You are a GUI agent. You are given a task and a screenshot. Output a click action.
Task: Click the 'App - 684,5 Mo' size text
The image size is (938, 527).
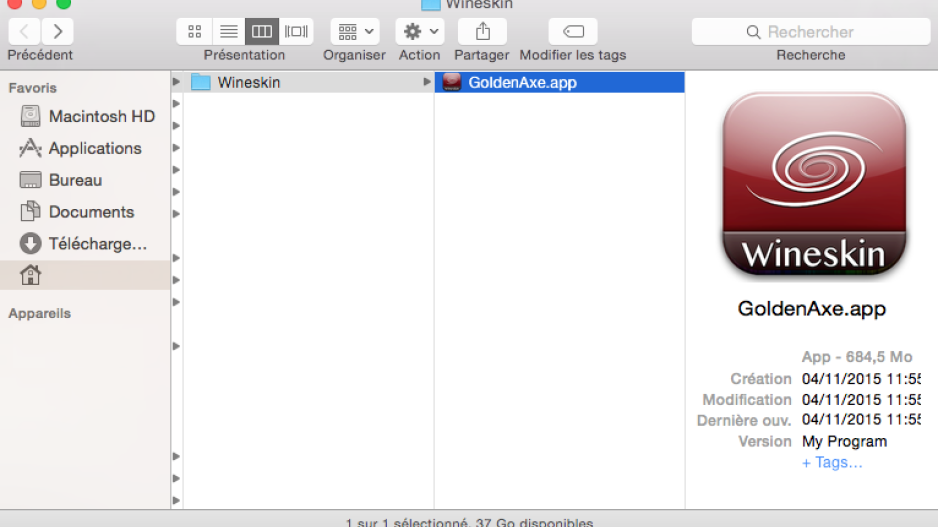[857, 357]
